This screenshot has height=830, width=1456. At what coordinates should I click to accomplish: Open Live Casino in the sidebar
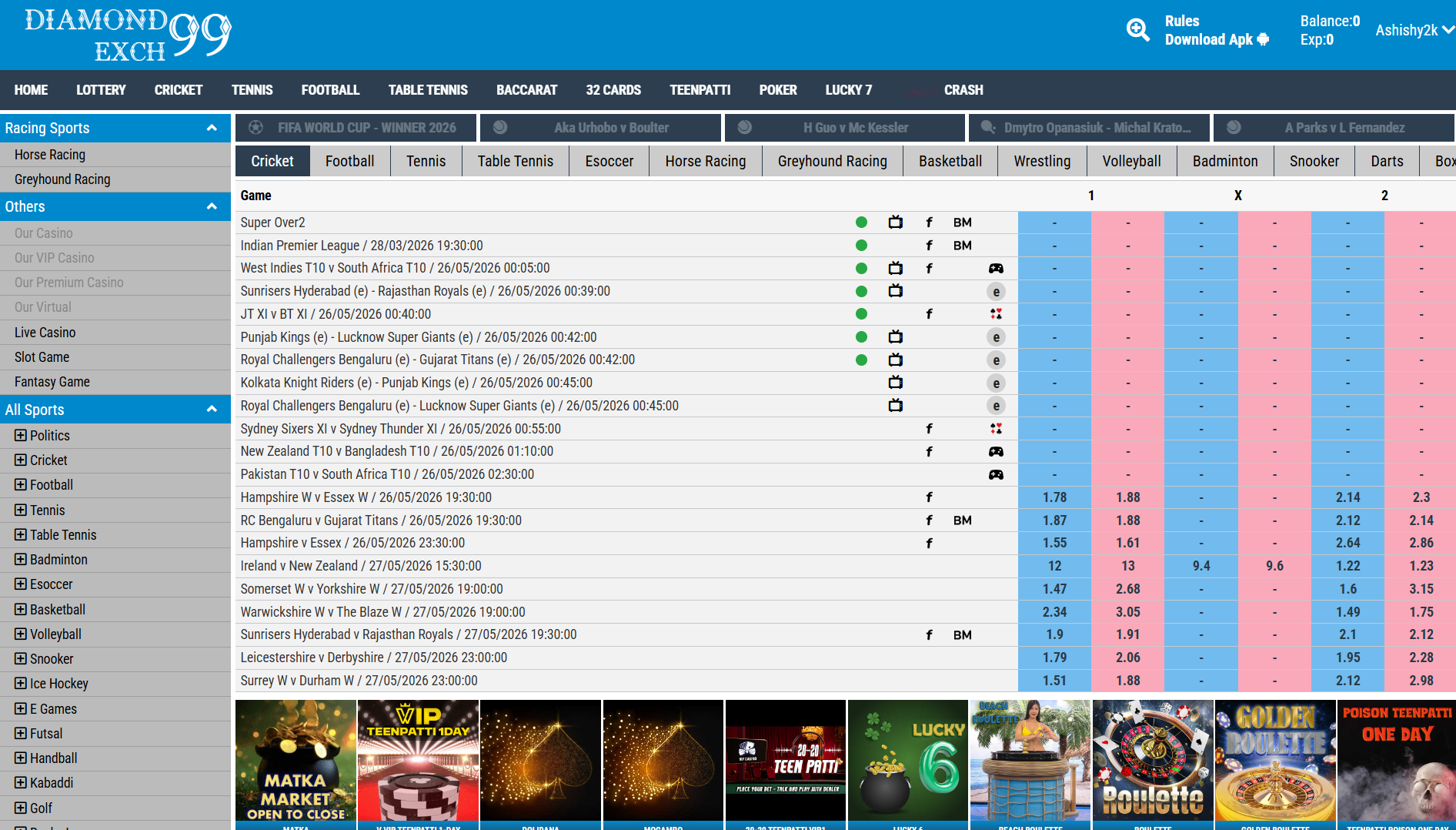click(x=115, y=333)
